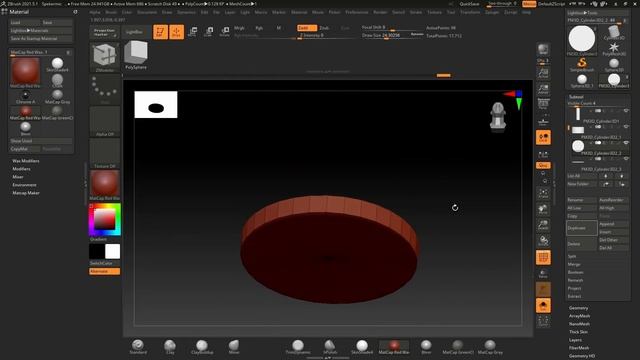
Task: Click the Delete subtool button
Action: point(582,244)
